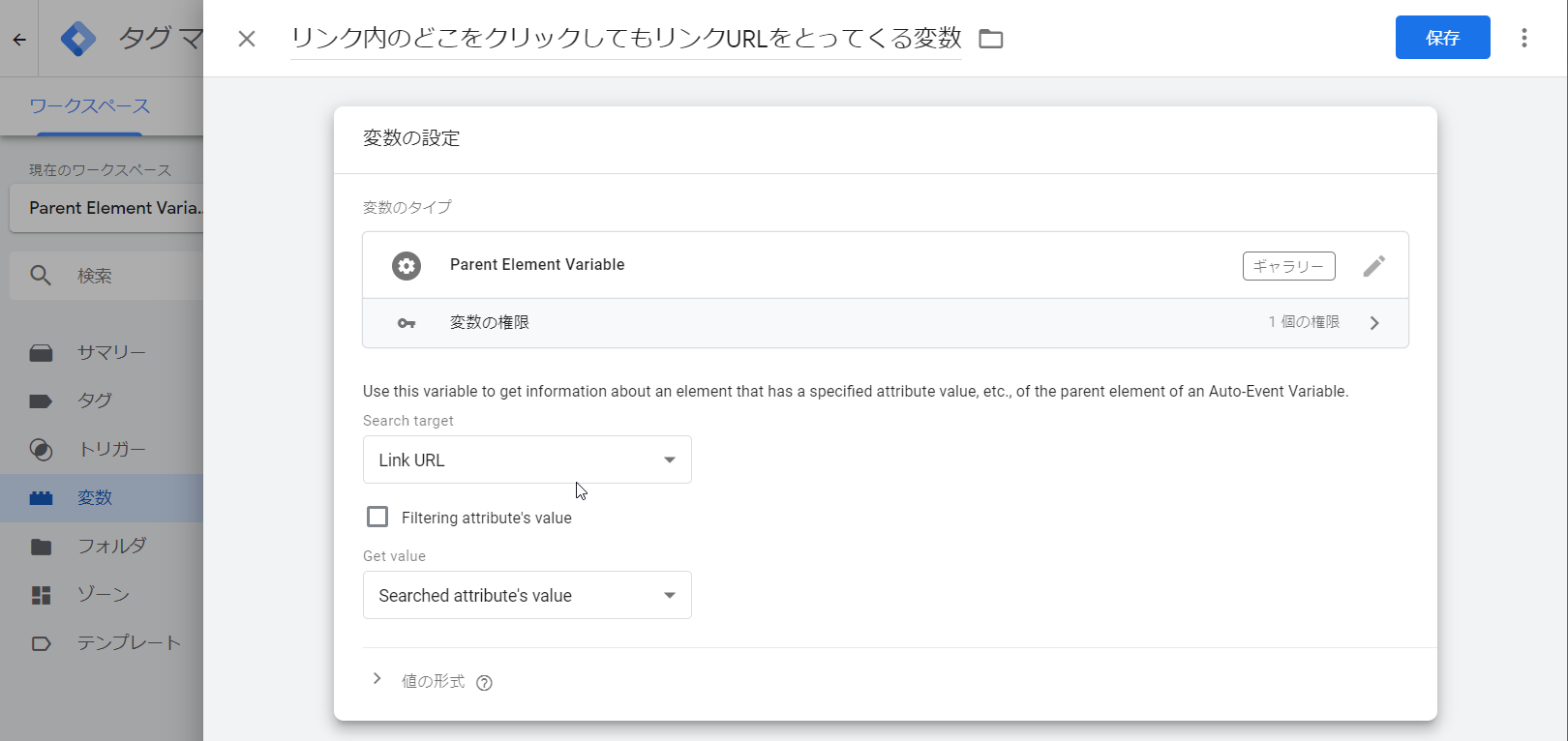The image size is (1568, 741).
Task: Click the Parent Element Variable gear icon
Action: point(407,265)
